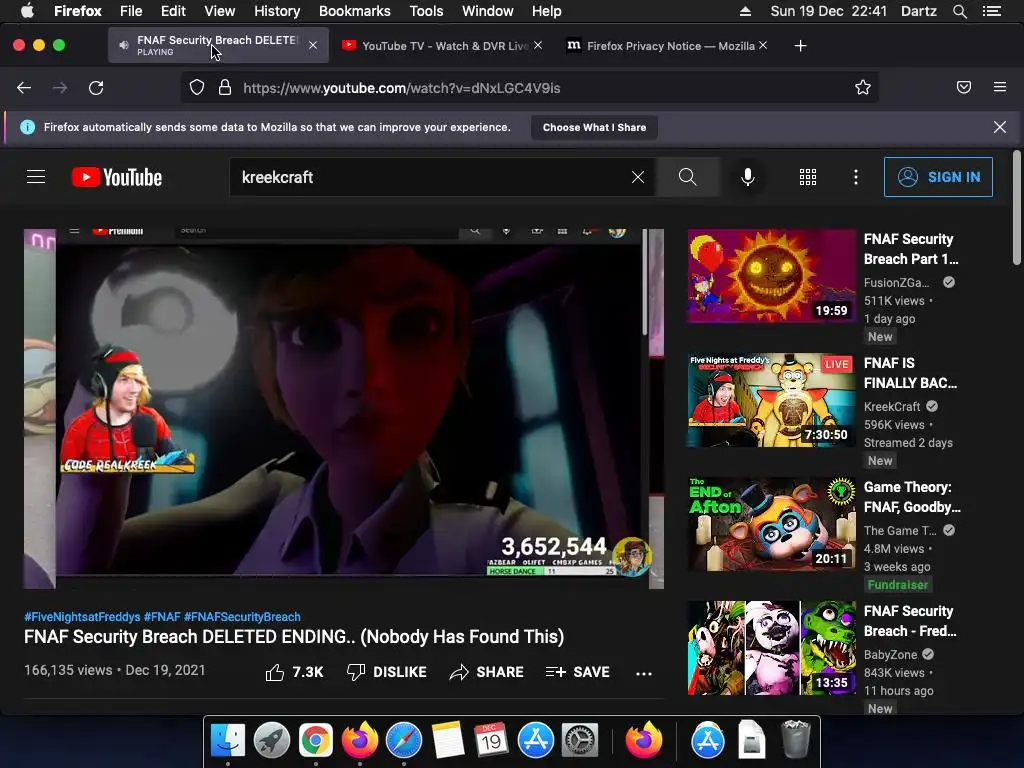Open the #FiveNightsatFreddys hashtag link
The image size is (1024, 768).
82,616
